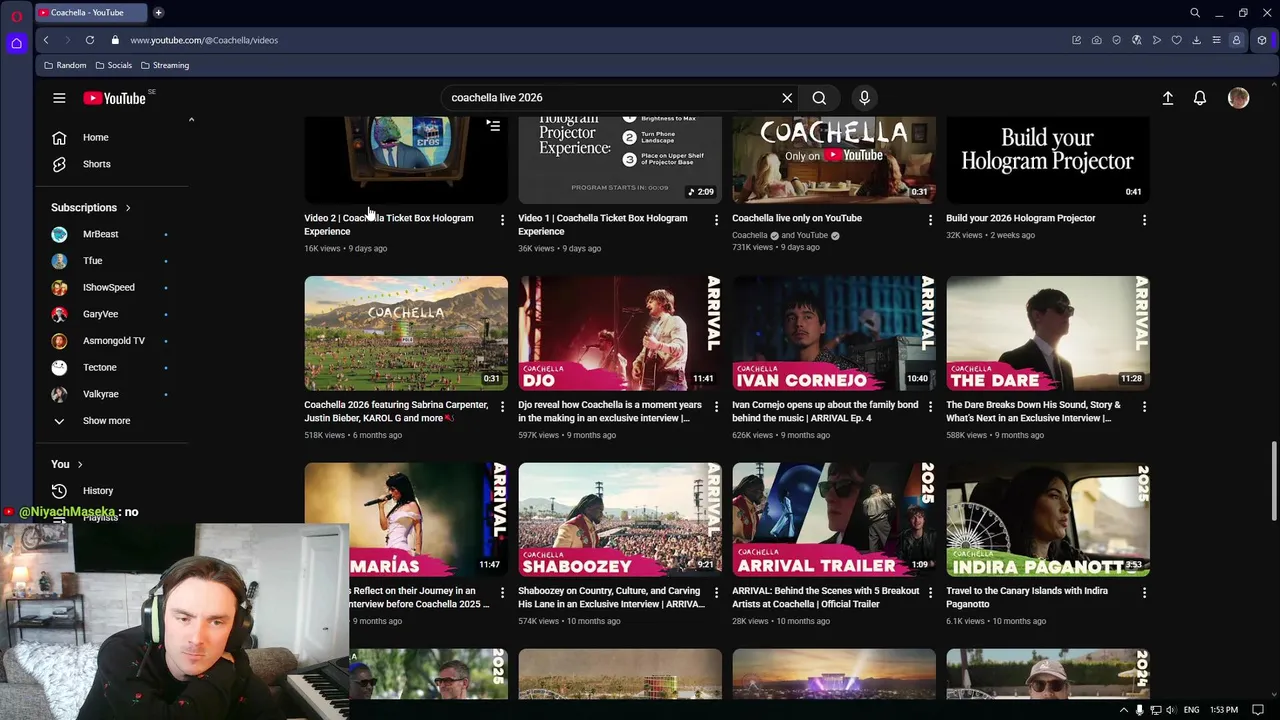The image size is (1280, 720).
Task: Open more options for Ivan Cornejo video
Action: (x=930, y=407)
